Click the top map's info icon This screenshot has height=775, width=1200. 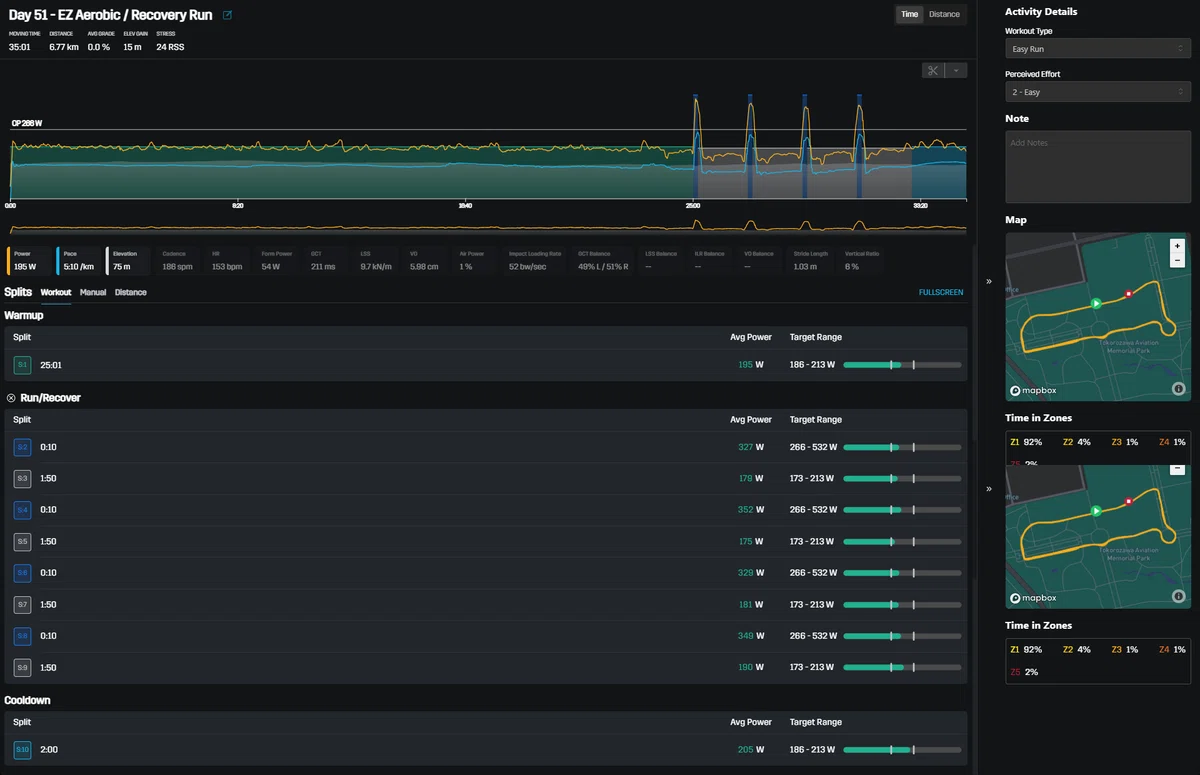[x=1178, y=389]
